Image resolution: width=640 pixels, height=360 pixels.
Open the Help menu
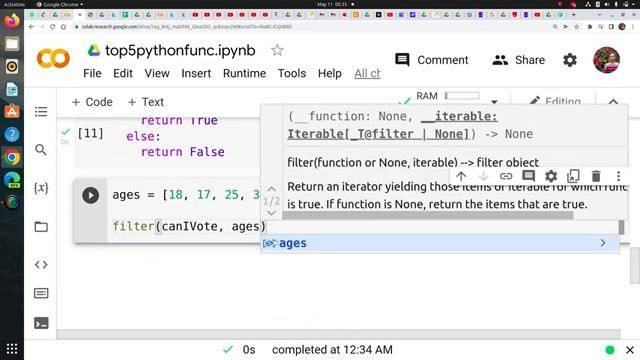[x=330, y=73]
